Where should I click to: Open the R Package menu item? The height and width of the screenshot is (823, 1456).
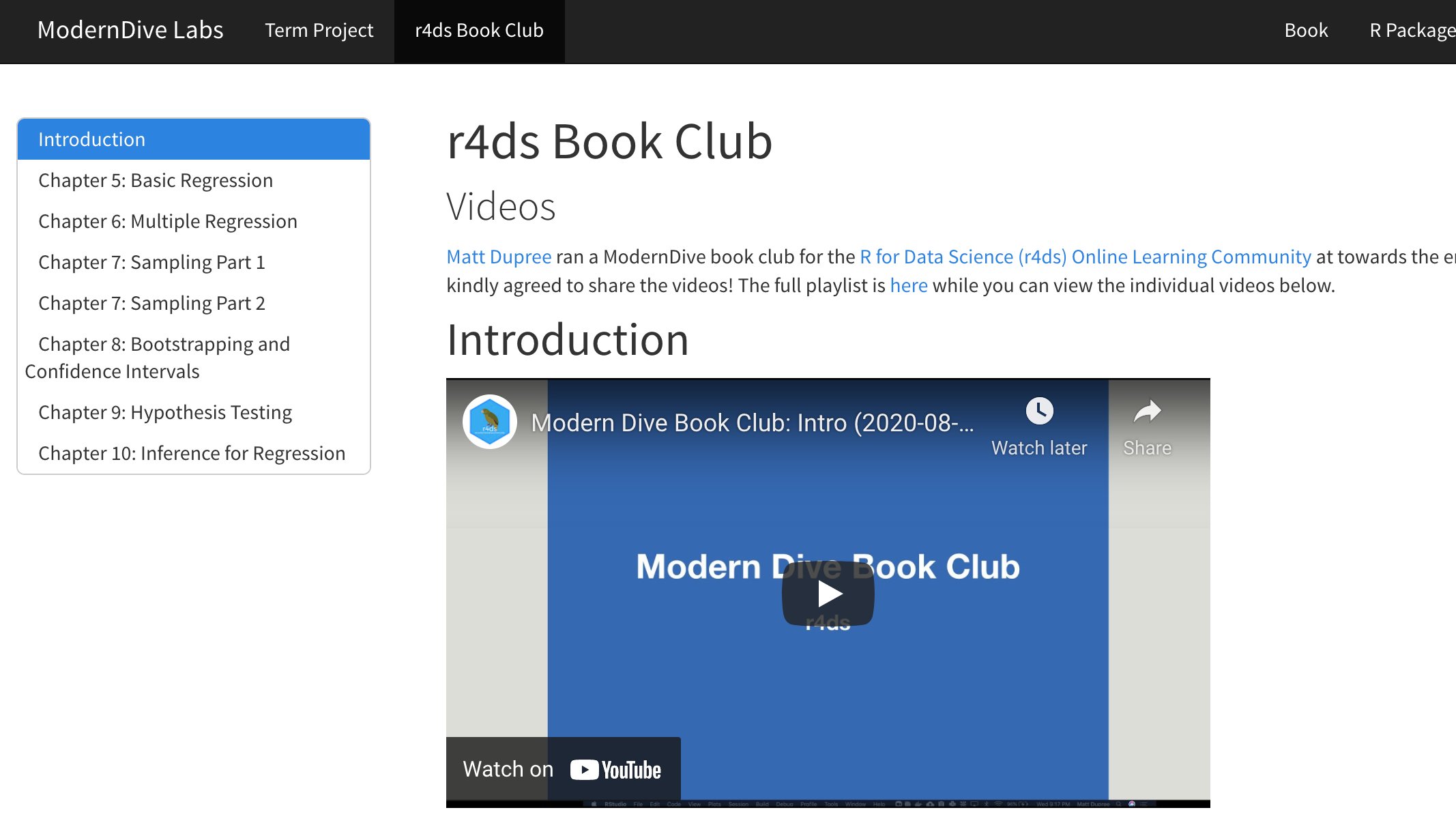click(1412, 31)
